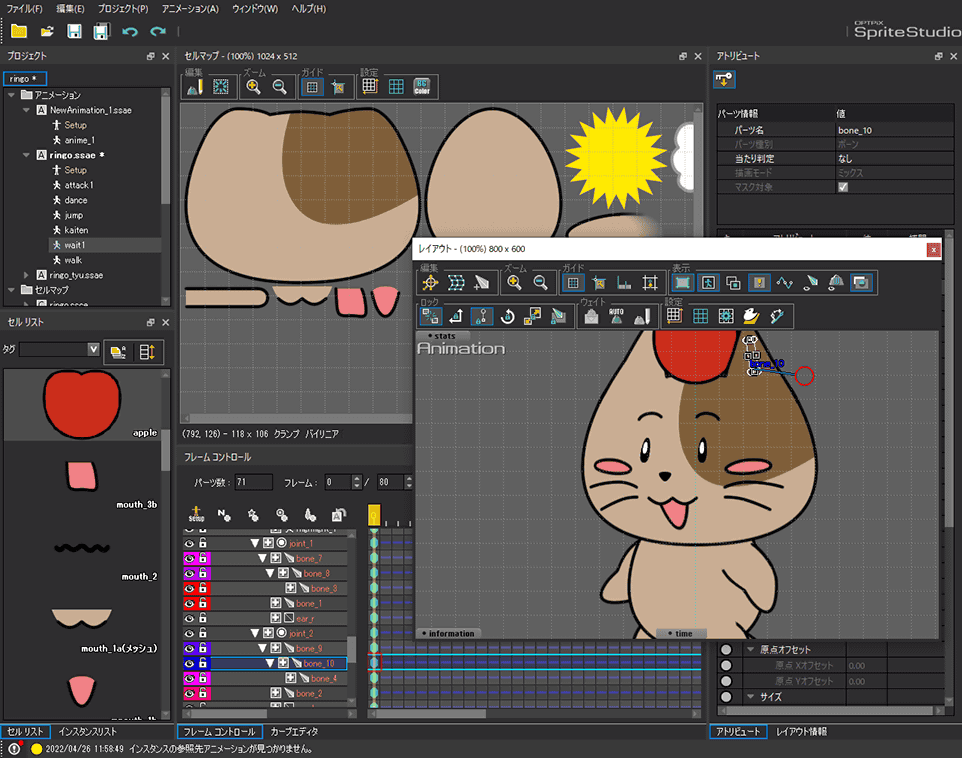Zoom out on the cell map

(x=280, y=87)
